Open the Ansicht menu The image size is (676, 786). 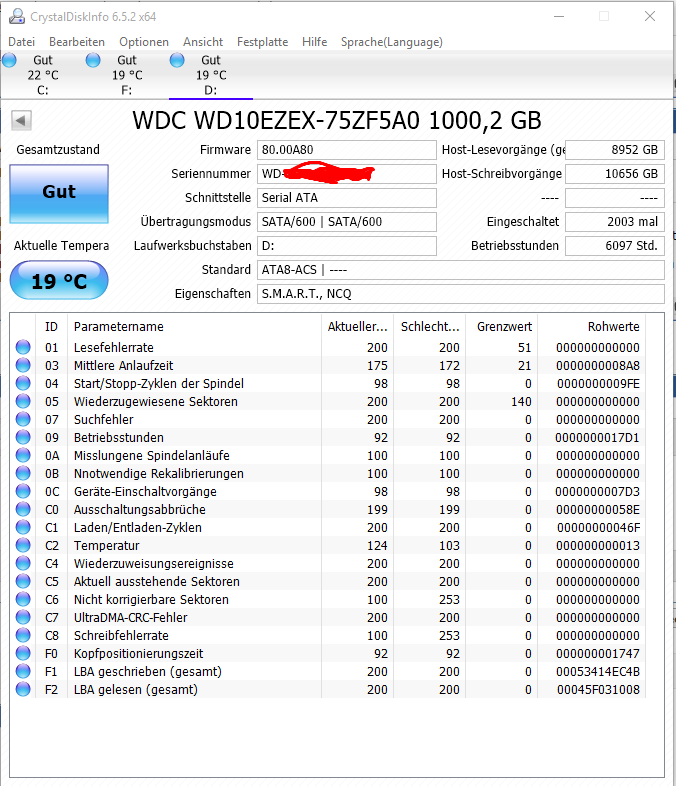coord(203,42)
